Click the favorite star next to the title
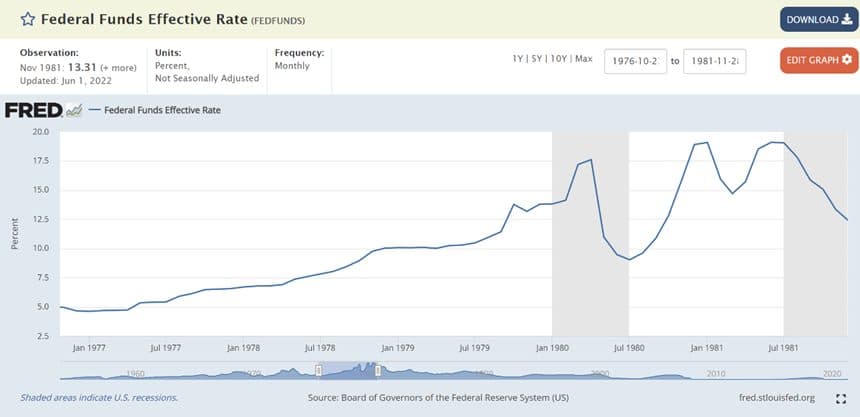The height and width of the screenshot is (417, 860). 27,19
